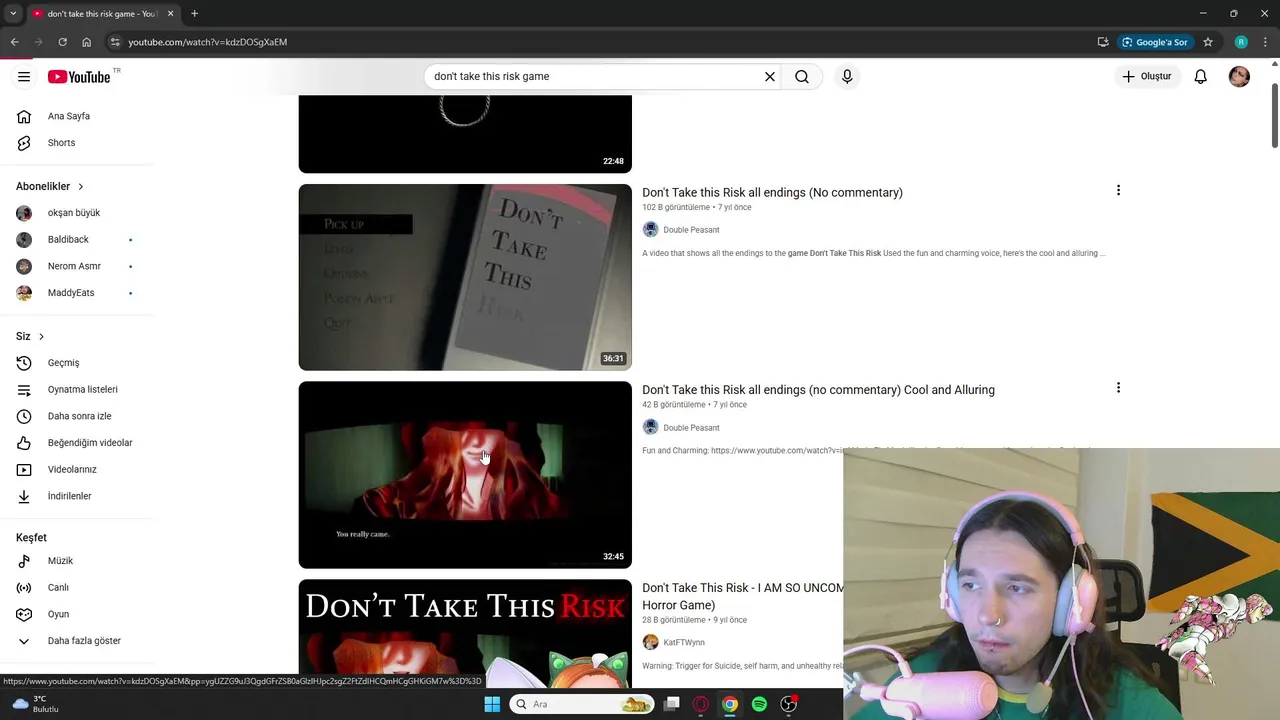Screen dimensions: 1280x720
Task: Select the YouTube browser tab
Action: (102, 14)
